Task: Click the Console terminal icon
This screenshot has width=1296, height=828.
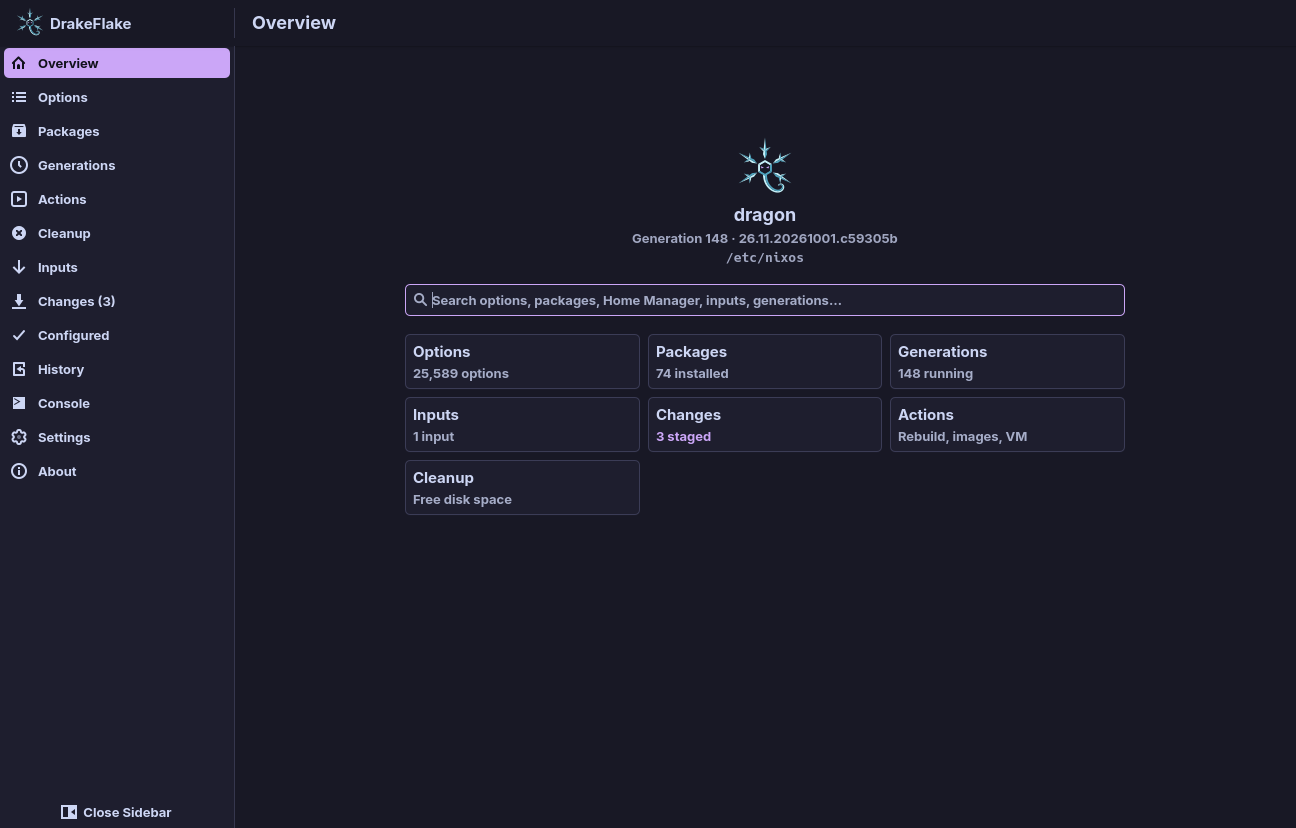Action: pyautogui.click(x=19, y=403)
